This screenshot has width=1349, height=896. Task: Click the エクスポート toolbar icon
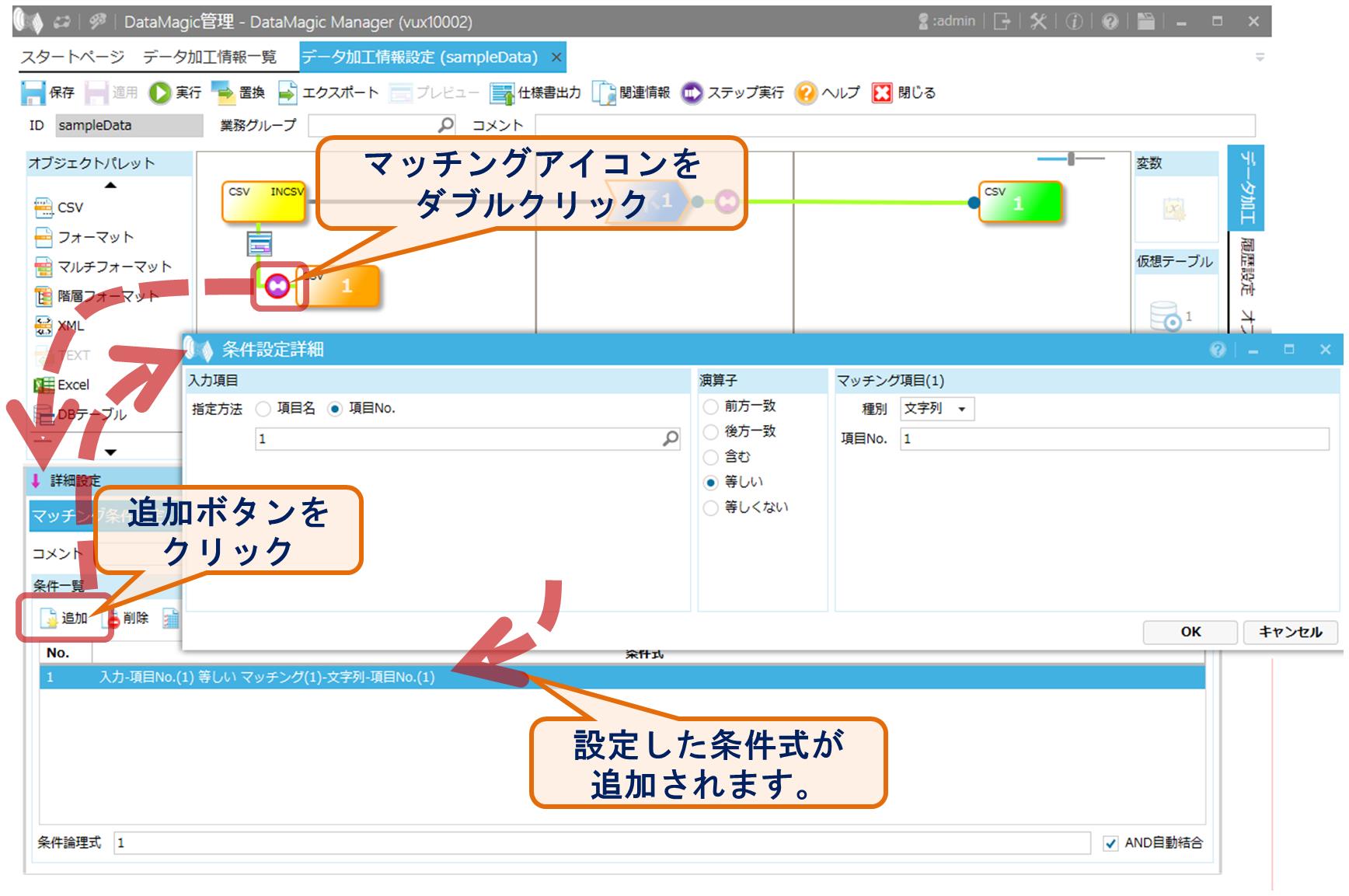click(287, 92)
